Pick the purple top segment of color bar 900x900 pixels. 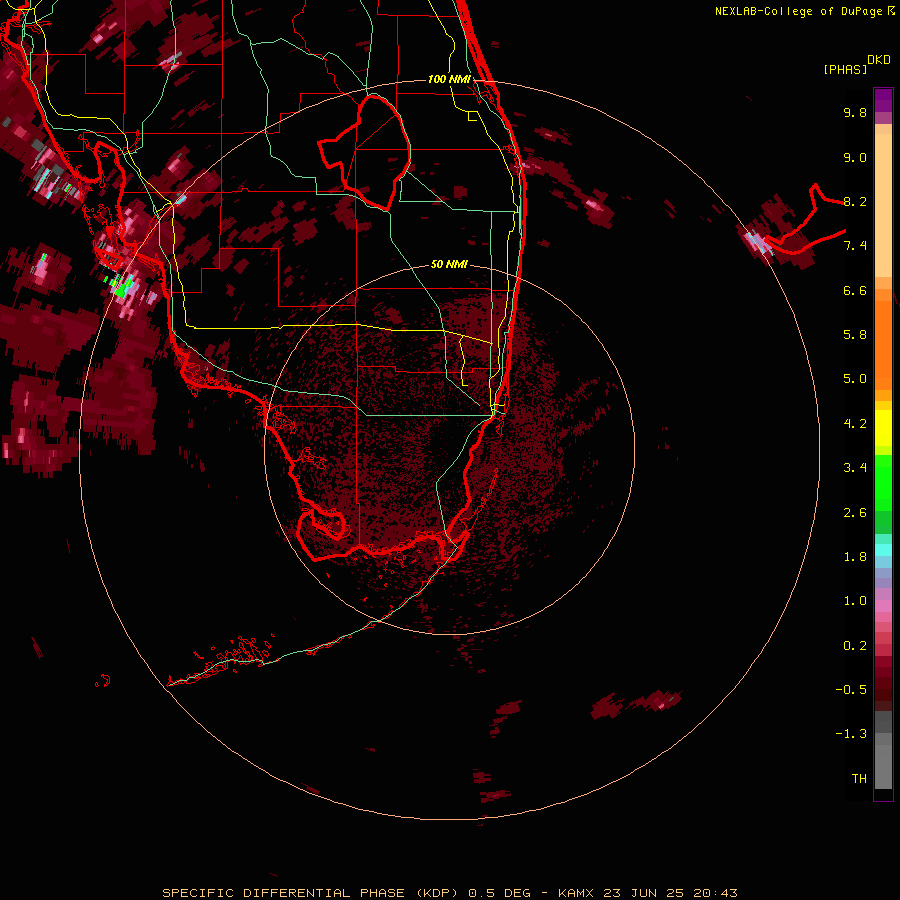[883, 100]
